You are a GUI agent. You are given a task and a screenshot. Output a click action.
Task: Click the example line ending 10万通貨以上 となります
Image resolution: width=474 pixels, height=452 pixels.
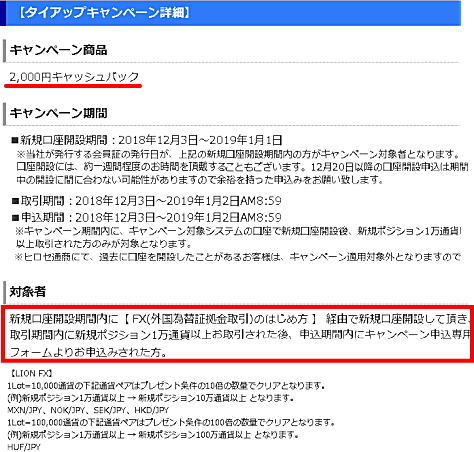click(x=150, y=398)
